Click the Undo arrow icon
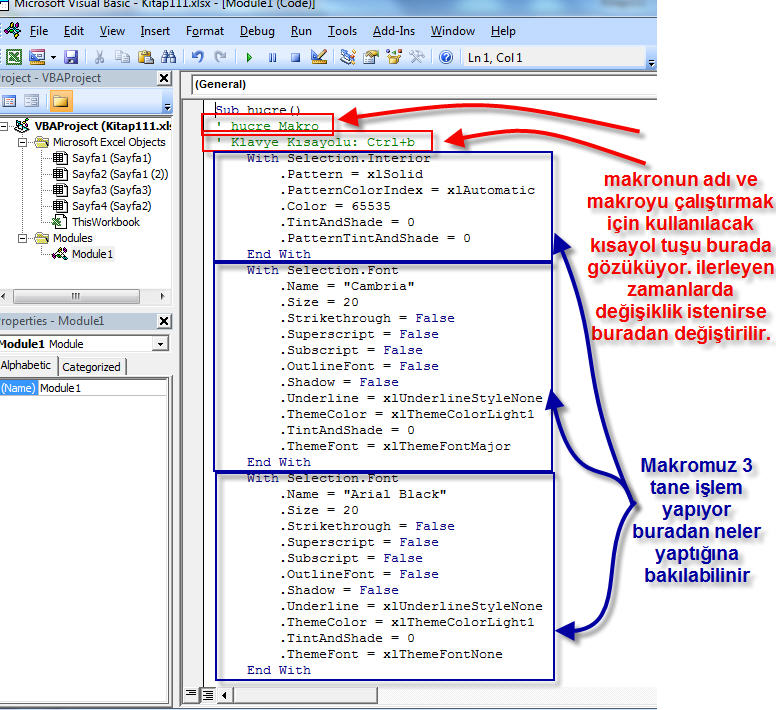Image resolution: width=776 pixels, height=710 pixels. [198, 58]
